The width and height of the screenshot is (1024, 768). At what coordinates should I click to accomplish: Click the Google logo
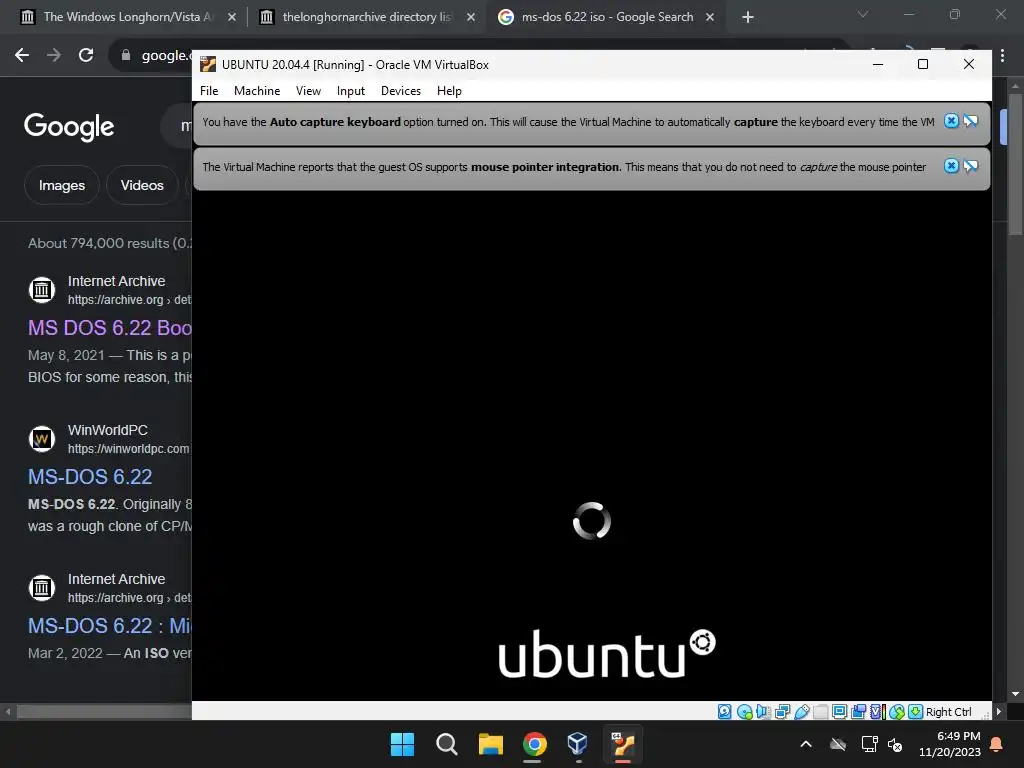tap(69, 127)
